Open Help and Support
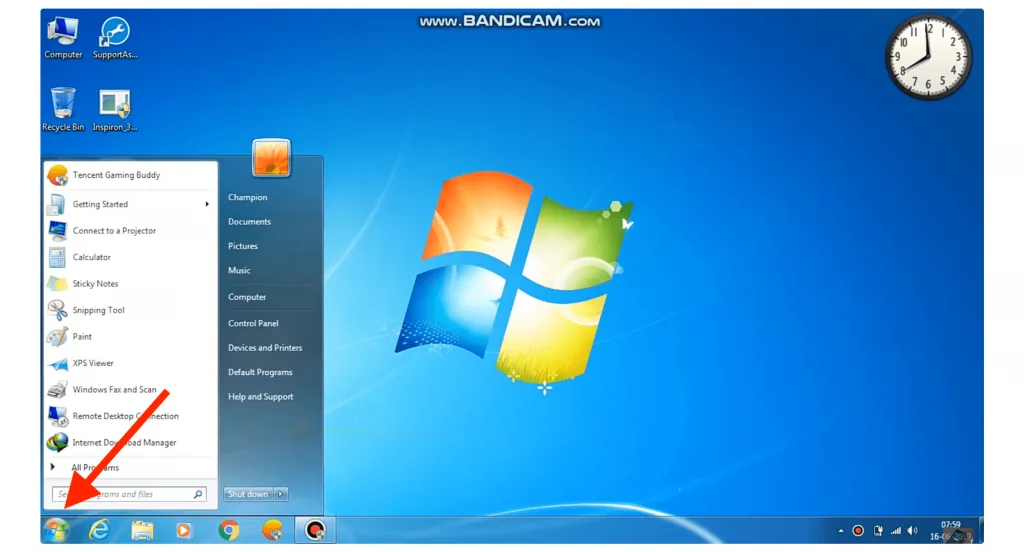Viewport: 1024px width, 552px height. [x=261, y=397]
